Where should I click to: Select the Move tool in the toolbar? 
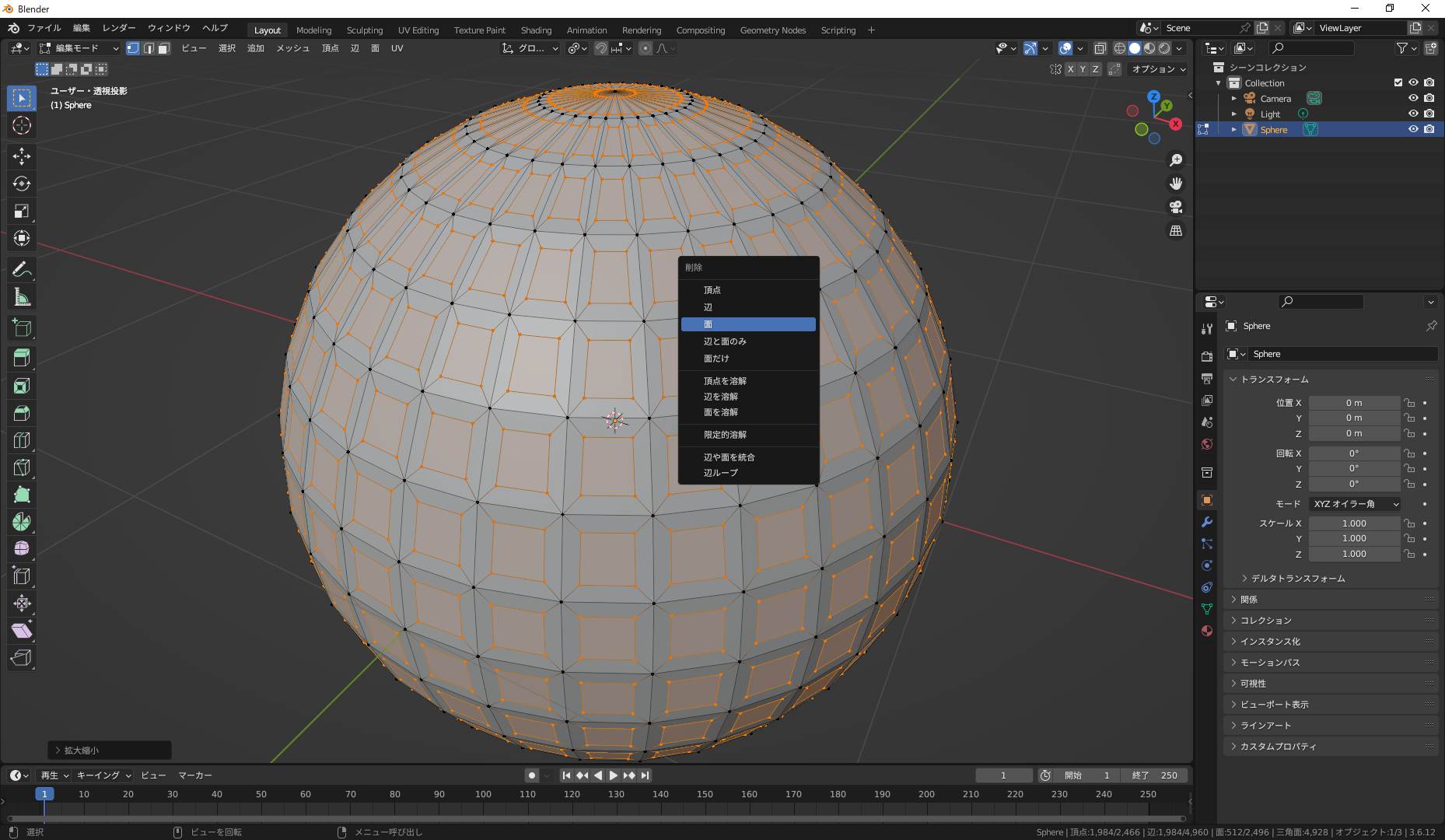21,156
